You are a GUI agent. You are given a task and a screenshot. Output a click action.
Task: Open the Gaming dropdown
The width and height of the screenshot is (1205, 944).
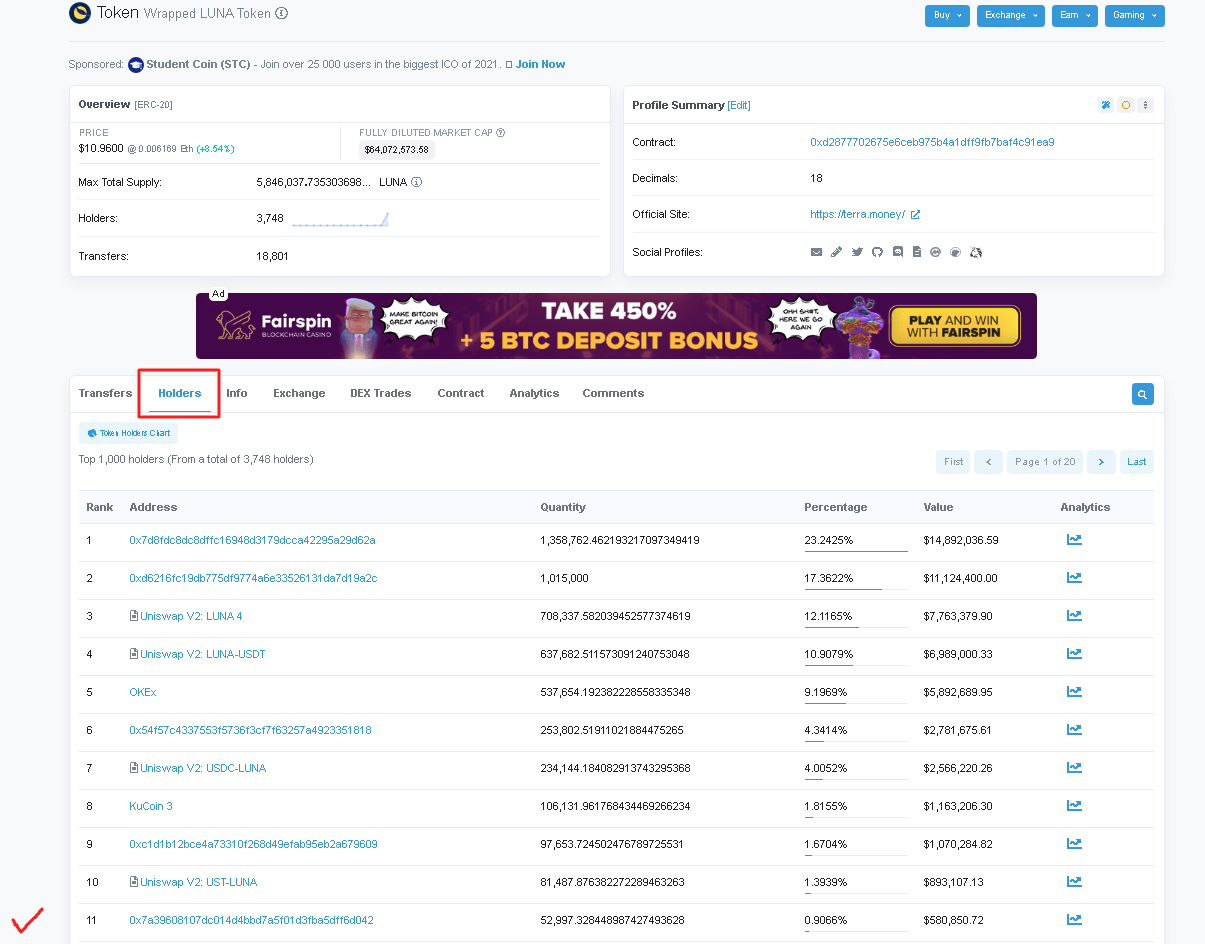(1134, 16)
